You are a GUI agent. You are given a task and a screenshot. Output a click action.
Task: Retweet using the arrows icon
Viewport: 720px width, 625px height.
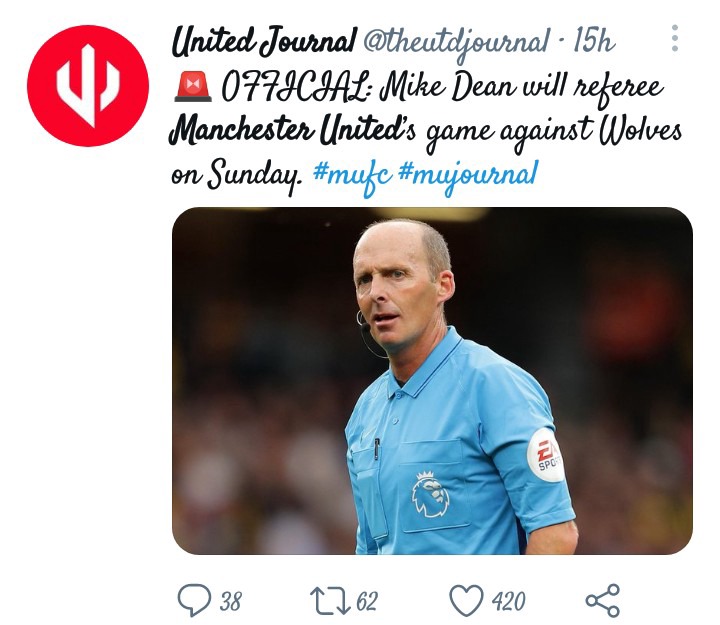coord(330,600)
